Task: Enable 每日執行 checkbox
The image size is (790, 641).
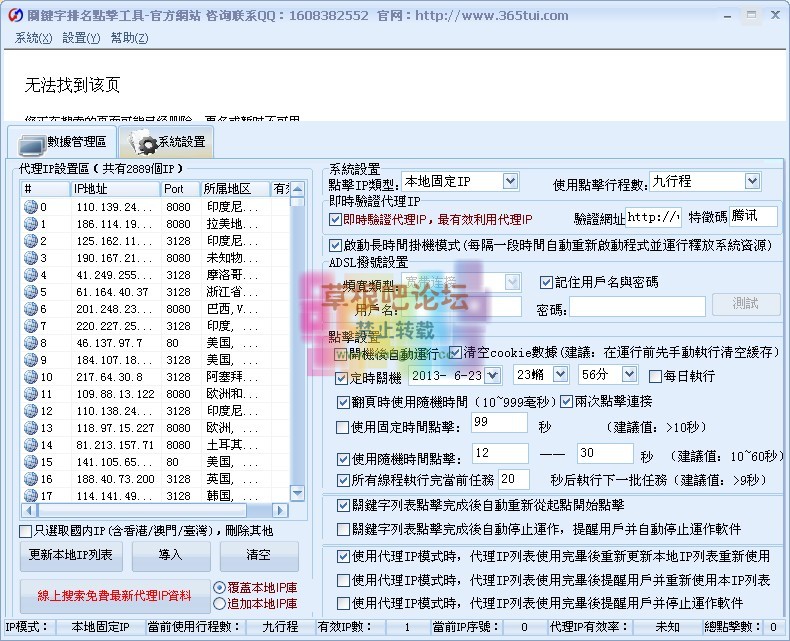Action: pos(655,376)
